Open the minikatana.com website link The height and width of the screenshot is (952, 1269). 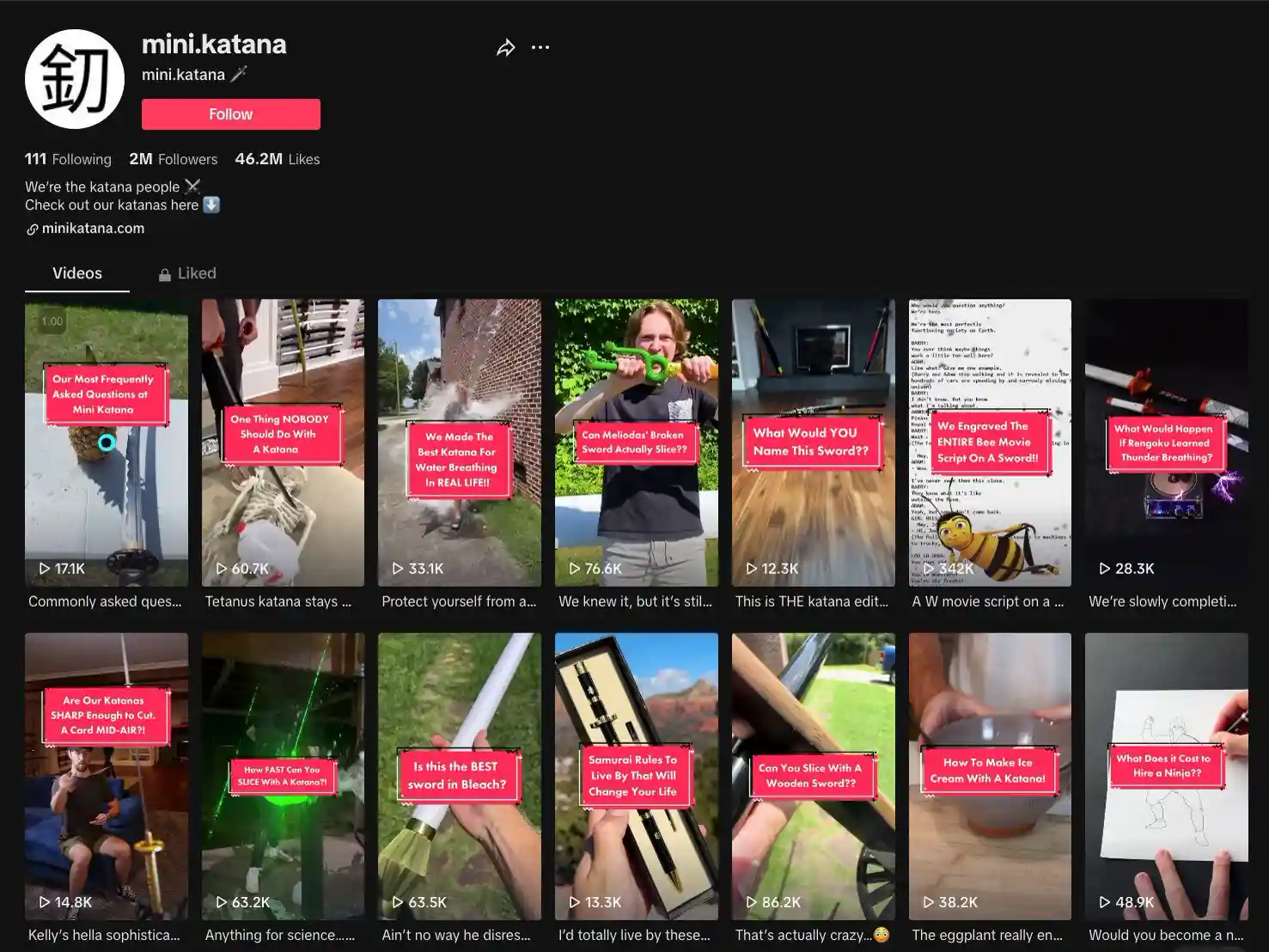point(93,229)
